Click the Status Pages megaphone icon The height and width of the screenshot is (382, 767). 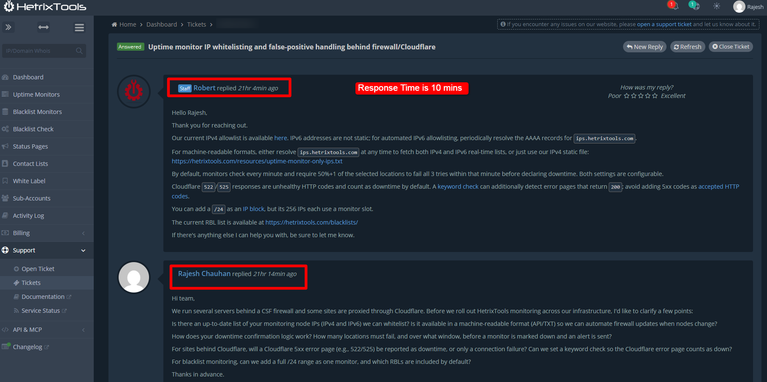5,146
